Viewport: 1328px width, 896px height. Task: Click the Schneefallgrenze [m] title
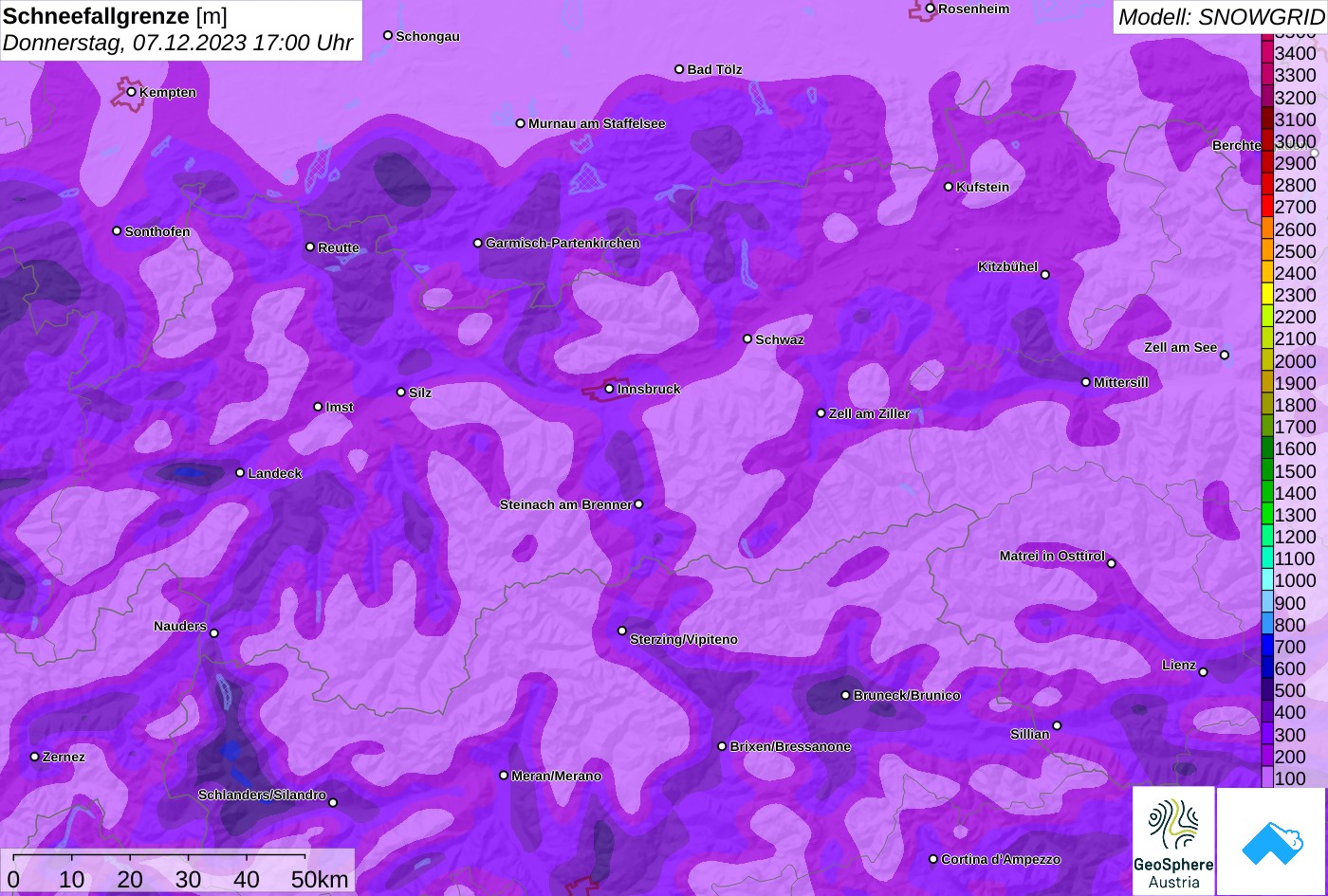point(115,16)
